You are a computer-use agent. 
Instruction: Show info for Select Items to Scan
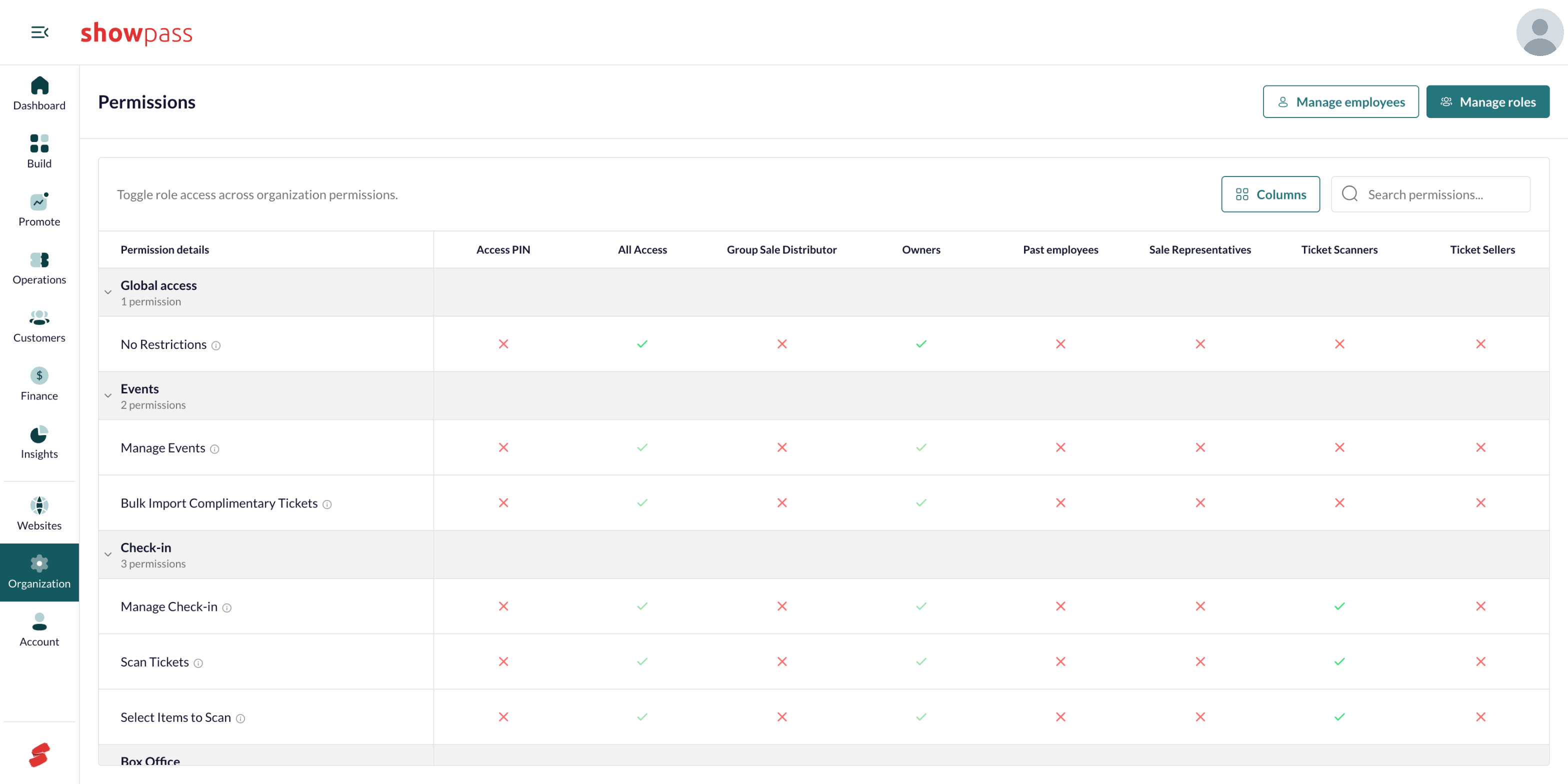pyautogui.click(x=240, y=719)
